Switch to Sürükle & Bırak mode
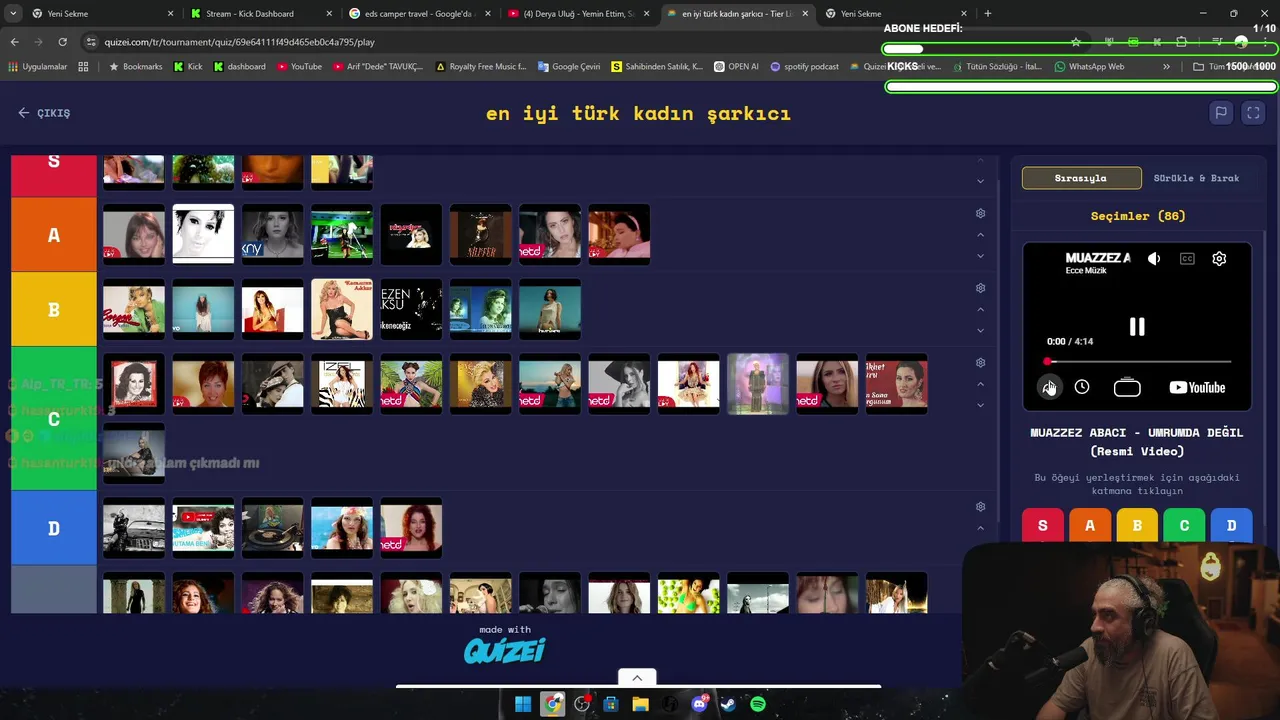The image size is (1280, 720). (1196, 178)
